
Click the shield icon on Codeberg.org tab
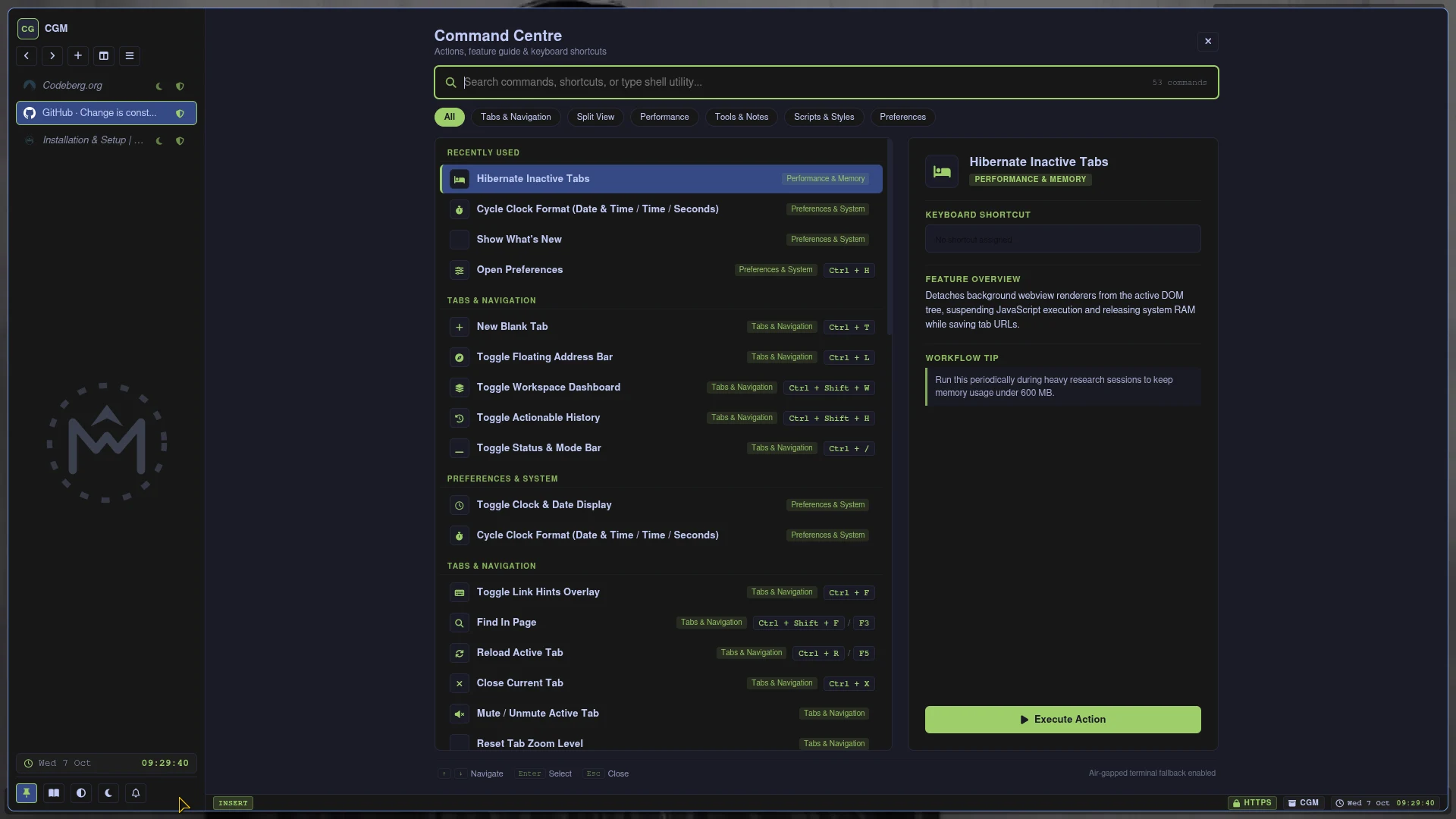click(180, 86)
